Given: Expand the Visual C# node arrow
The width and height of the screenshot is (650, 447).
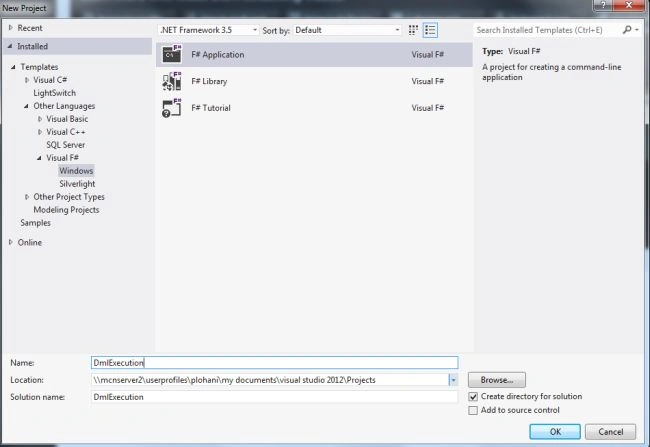Looking at the screenshot, I should point(27,80).
